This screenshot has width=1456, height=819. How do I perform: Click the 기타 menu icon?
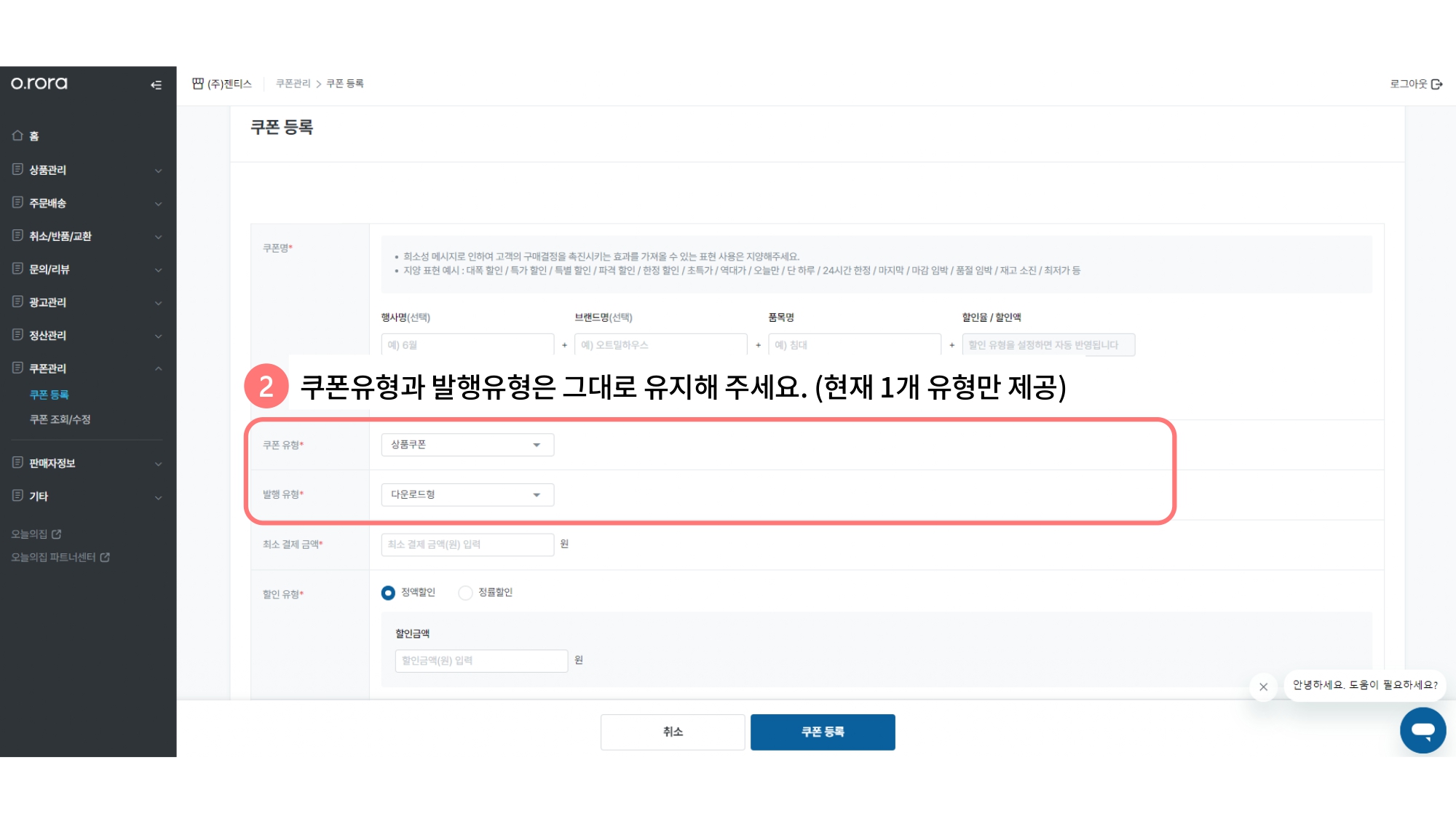click(x=17, y=496)
